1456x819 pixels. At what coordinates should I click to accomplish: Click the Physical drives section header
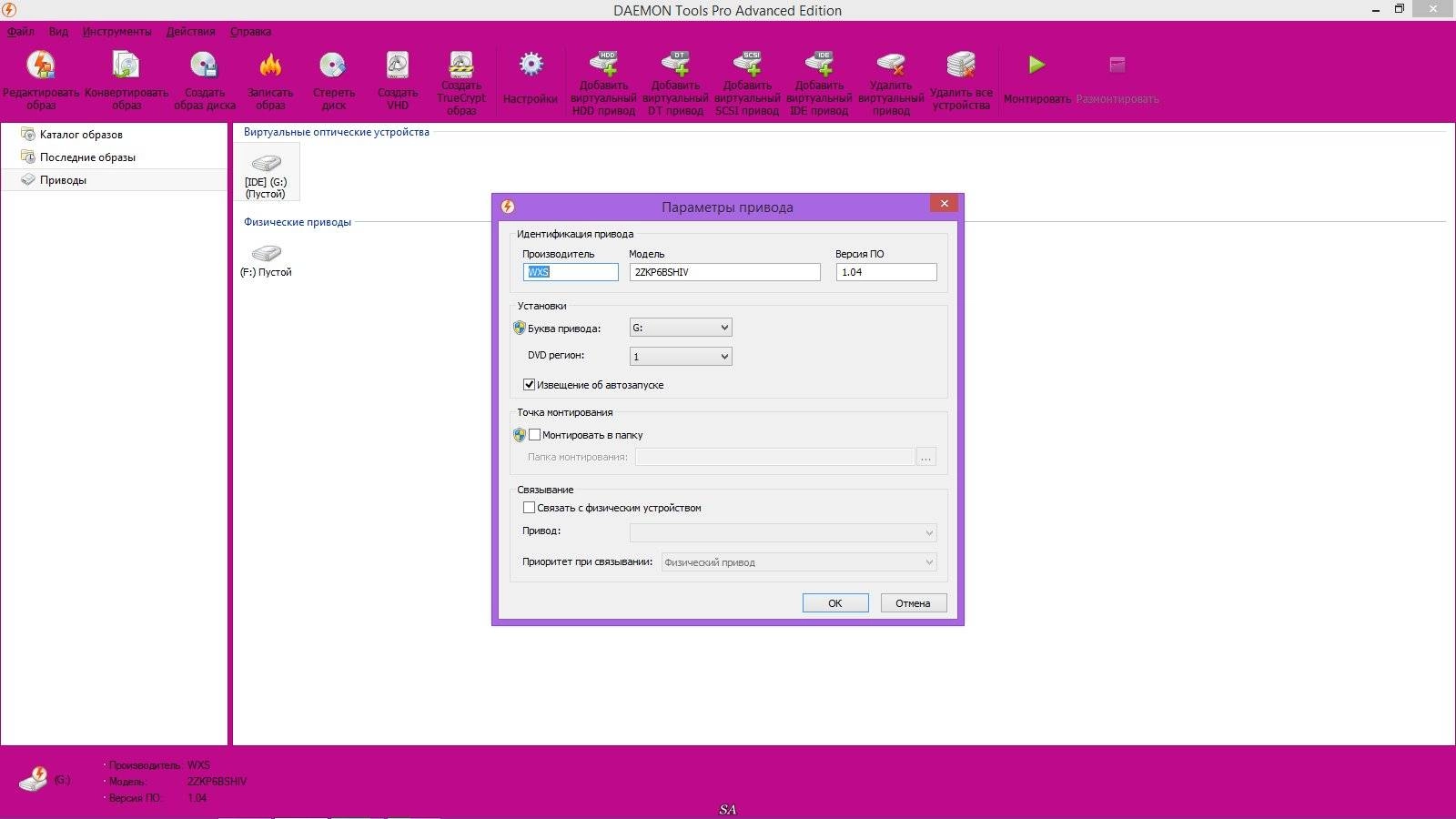[x=298, y=222]
